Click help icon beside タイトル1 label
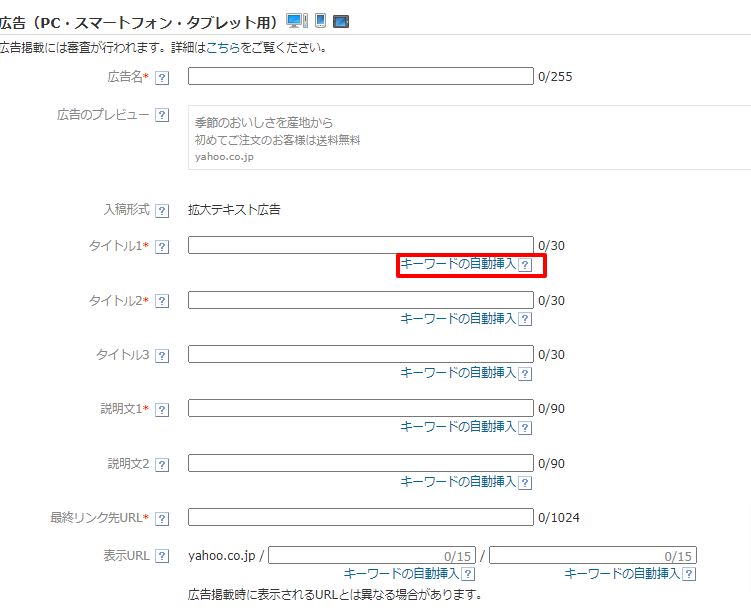The image size is (751, 611). click(x=162, y=247)
